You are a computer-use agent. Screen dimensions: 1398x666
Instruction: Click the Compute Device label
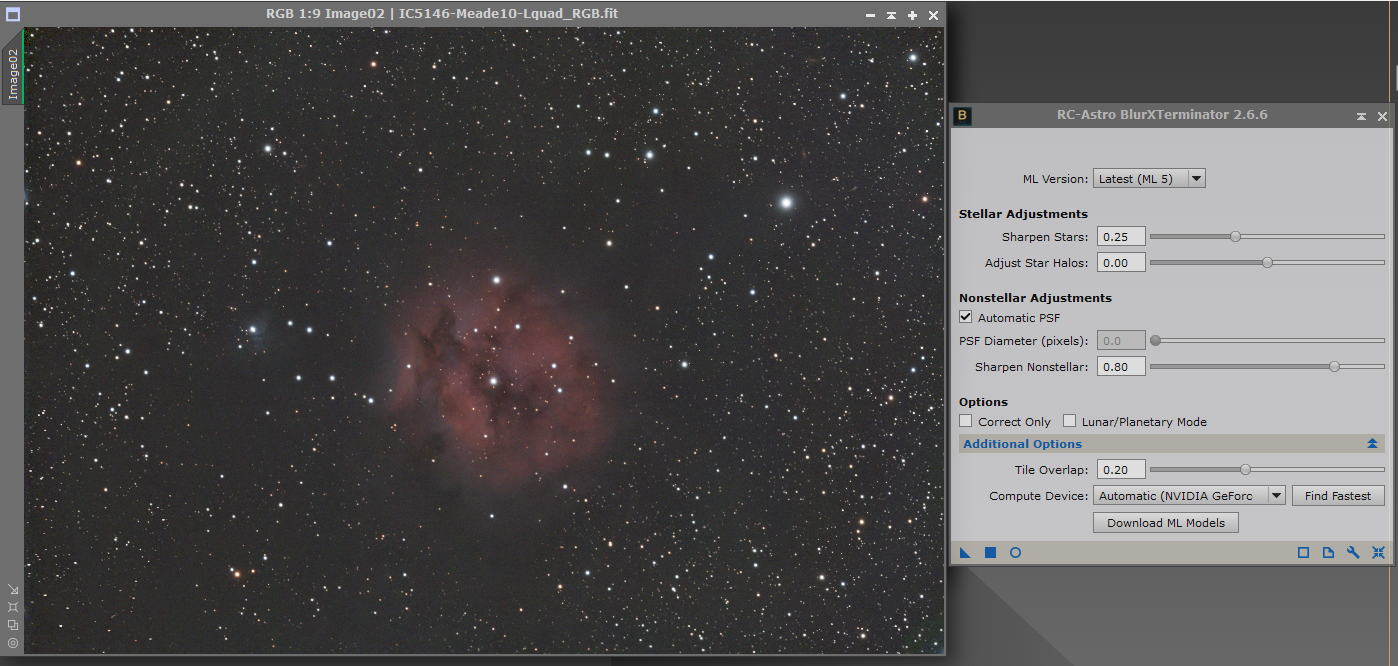point(1038,496)
